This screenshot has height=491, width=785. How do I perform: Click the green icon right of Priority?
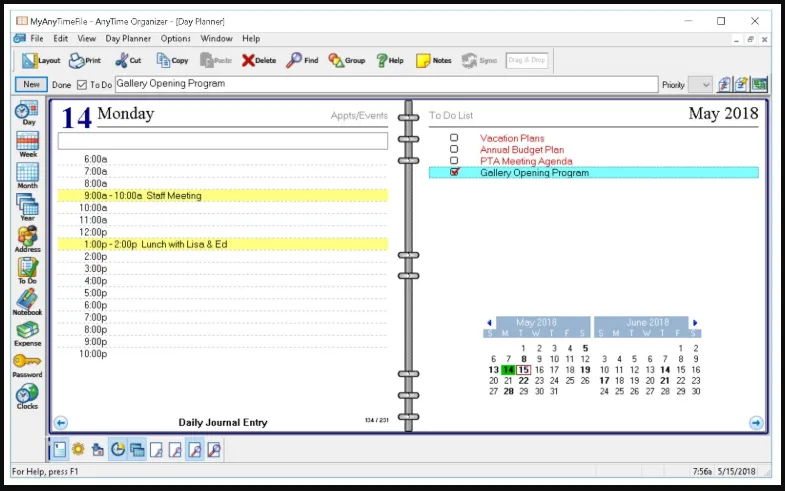(759, 85)
